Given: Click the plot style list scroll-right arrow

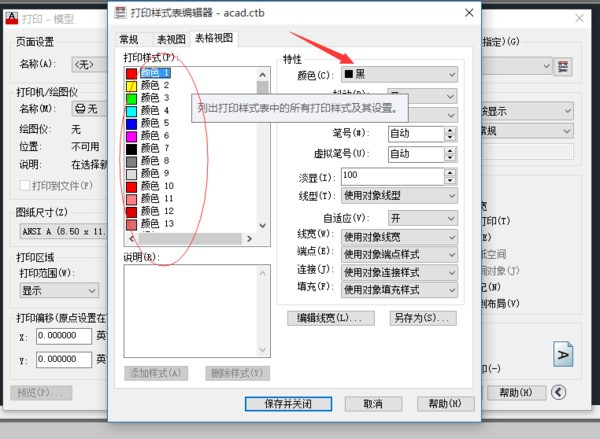Looking at the screenshot, I should coord(249,239).
